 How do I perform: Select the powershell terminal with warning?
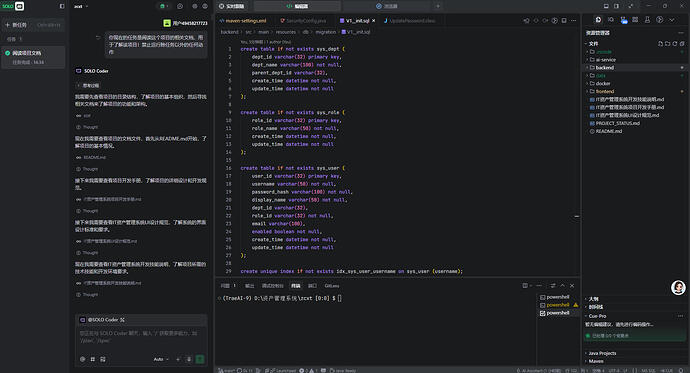click(558, 305)
